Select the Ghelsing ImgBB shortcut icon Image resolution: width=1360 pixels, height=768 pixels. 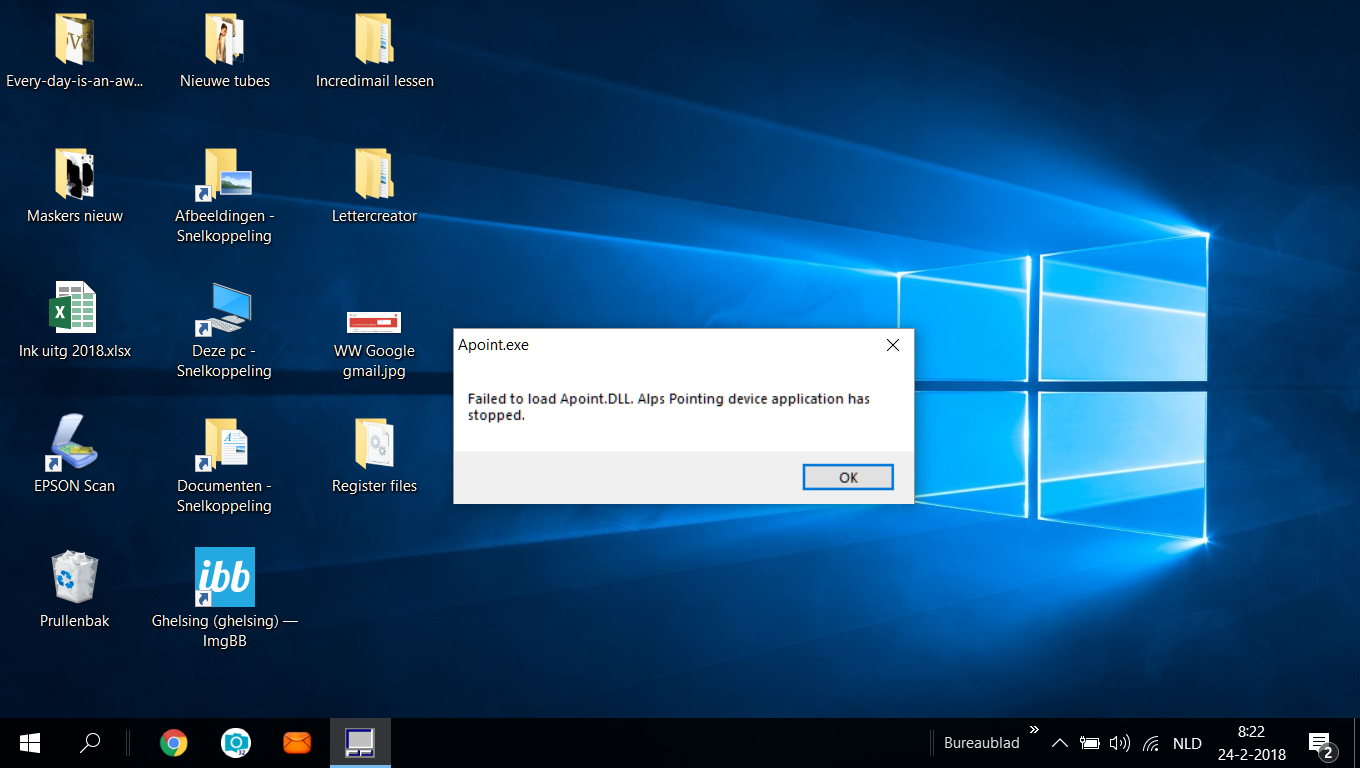pos(225,577)
